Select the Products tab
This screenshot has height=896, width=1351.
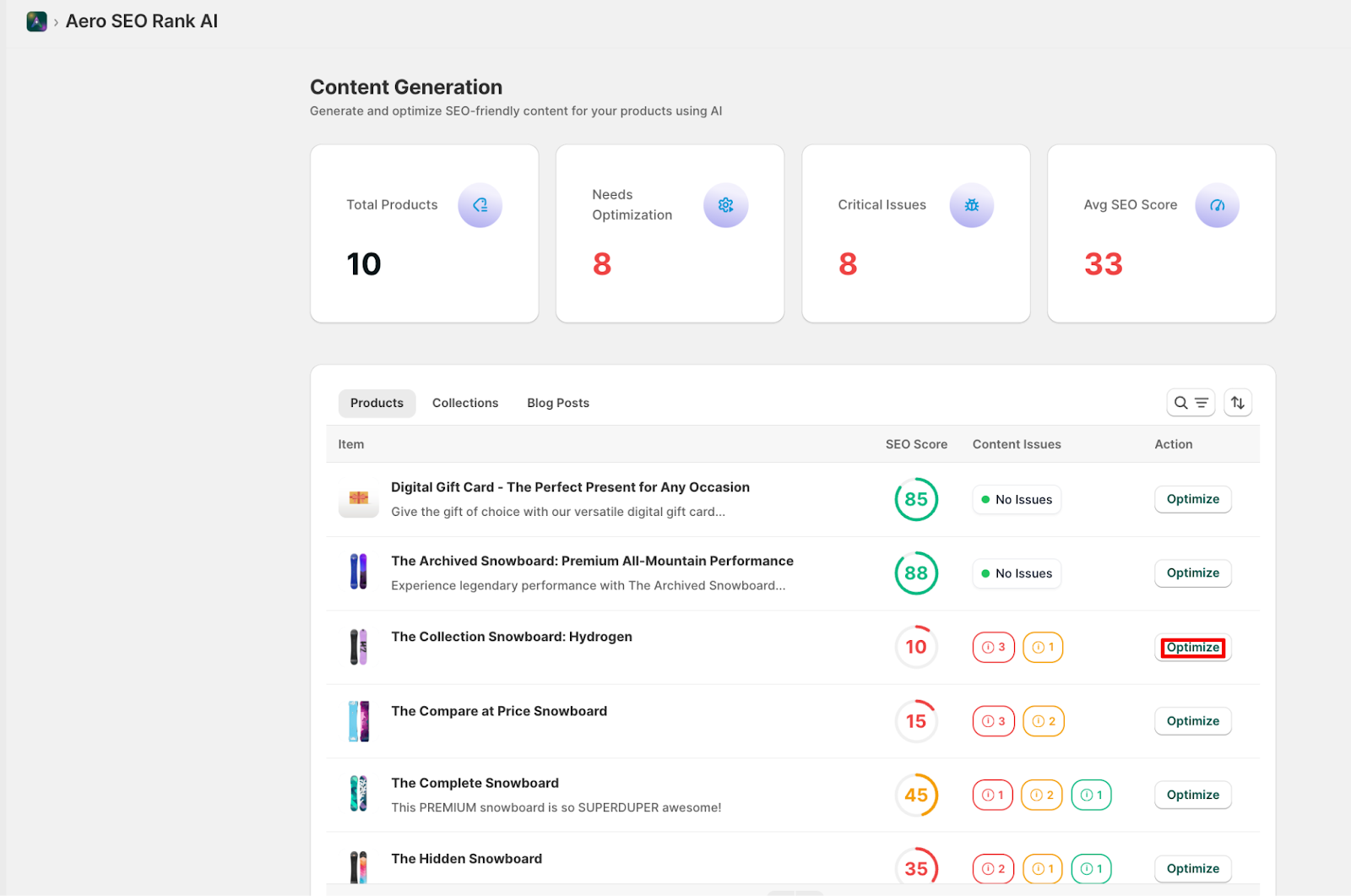(x=377, y=403)
